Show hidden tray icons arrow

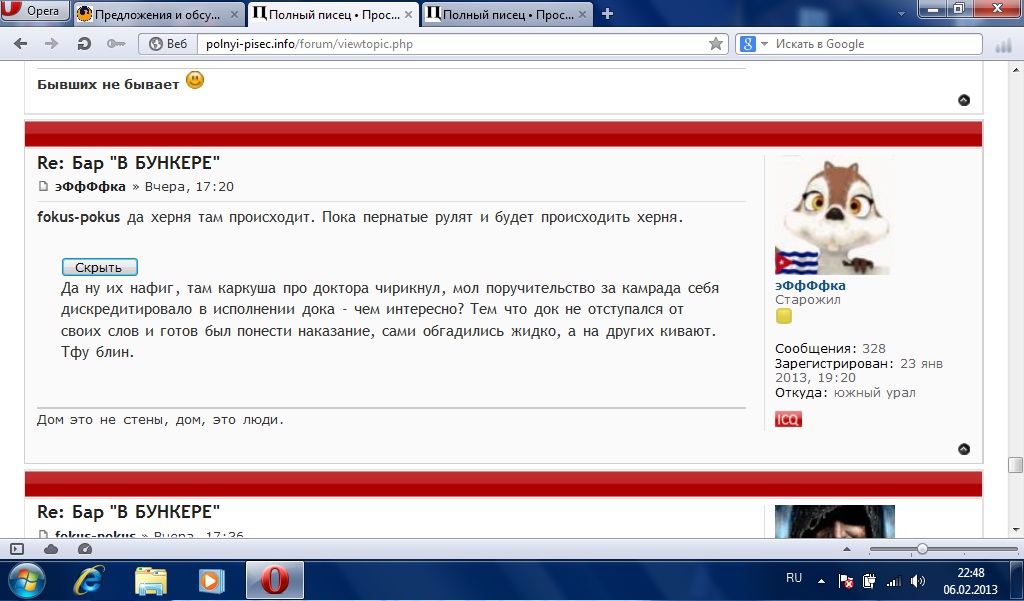(x=822, y=581)
